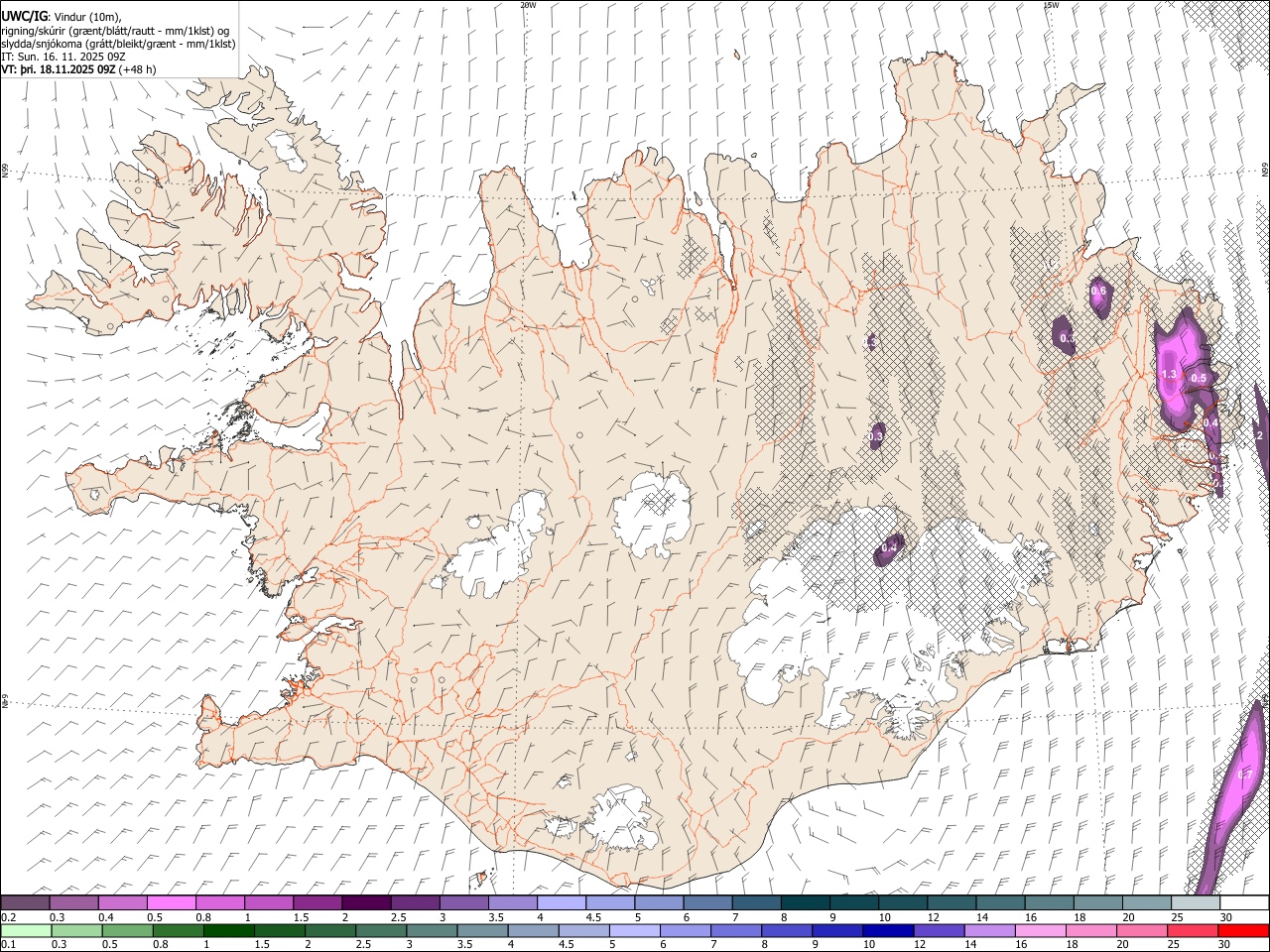This screenshot has width=1270, height=952.
Task: Pick the lower-row green swatch starting at 0.5
Action: (127, 931)
